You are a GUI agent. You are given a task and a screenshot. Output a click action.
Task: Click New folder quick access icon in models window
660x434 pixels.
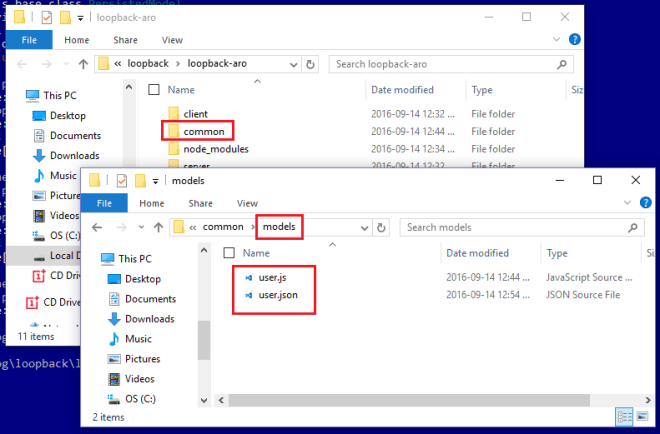(x=140, y=181)
